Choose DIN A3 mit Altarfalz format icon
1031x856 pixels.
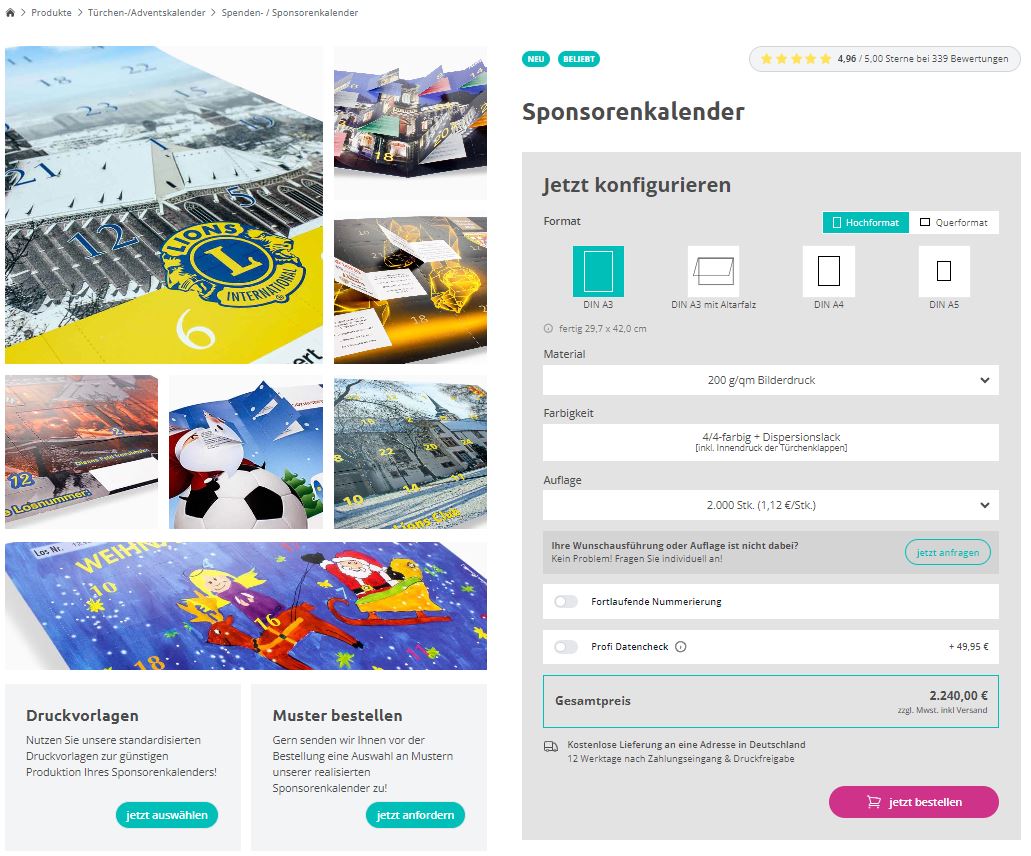[713, 272]
